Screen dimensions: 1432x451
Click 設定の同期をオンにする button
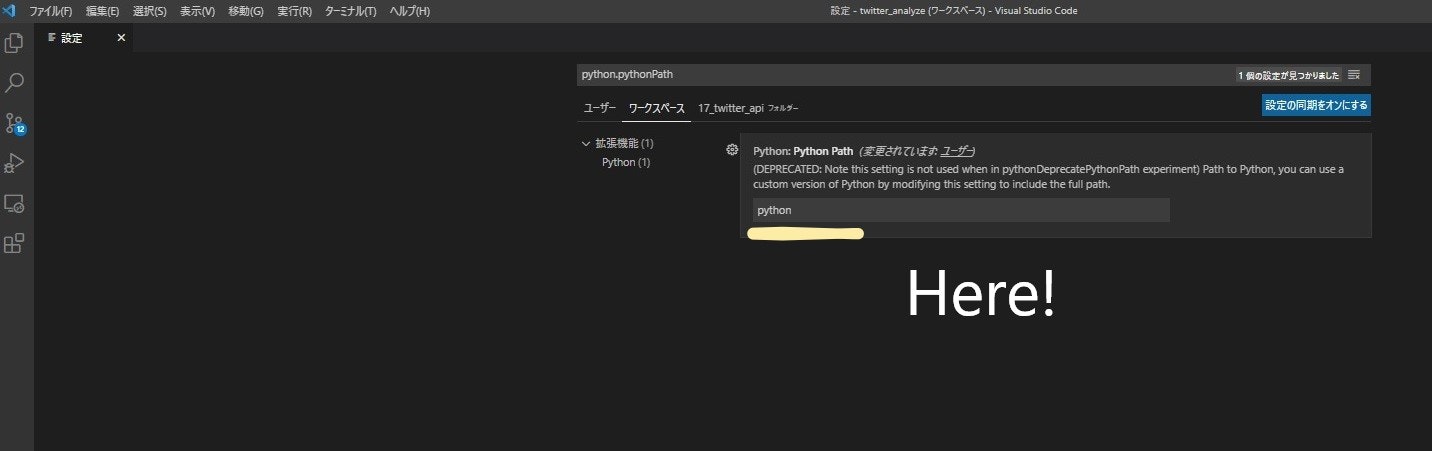[1316, 105]
